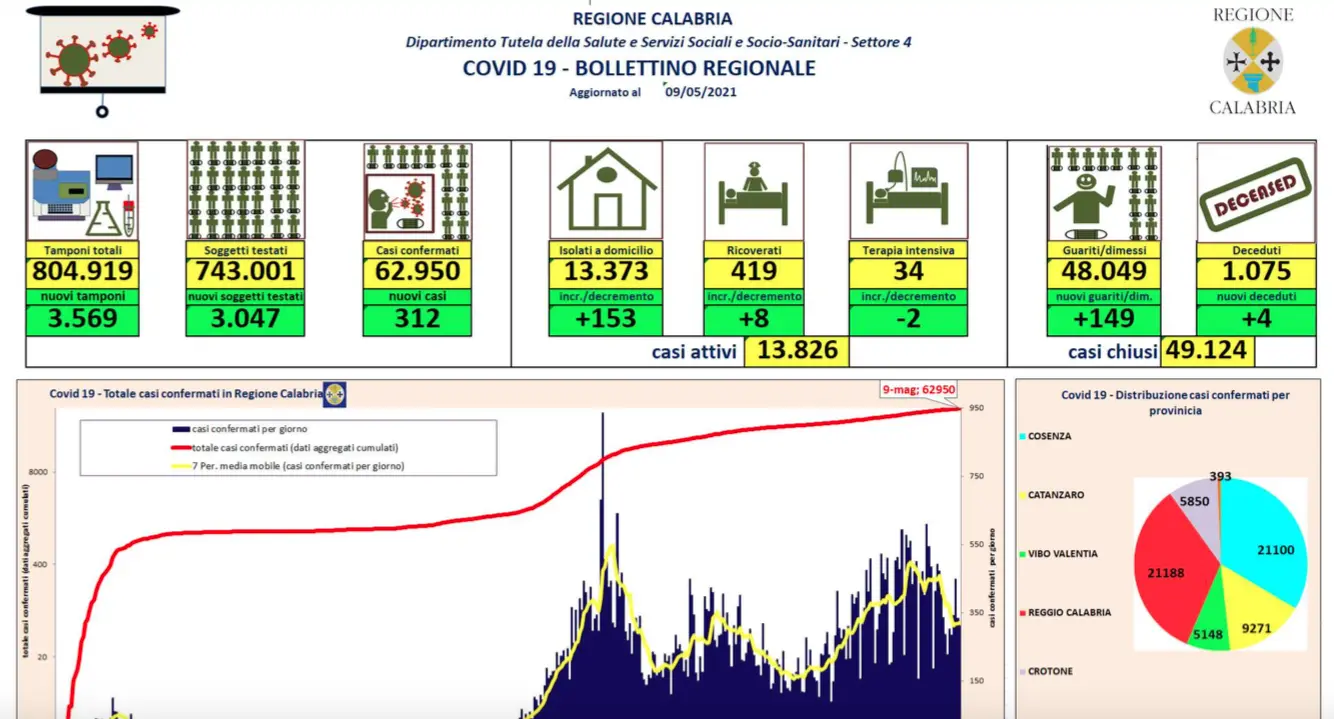Click the COVID 19 - BOLLETTINO REGIONALE heading
The image size is (1334, 719).
[x=639, y=68]
